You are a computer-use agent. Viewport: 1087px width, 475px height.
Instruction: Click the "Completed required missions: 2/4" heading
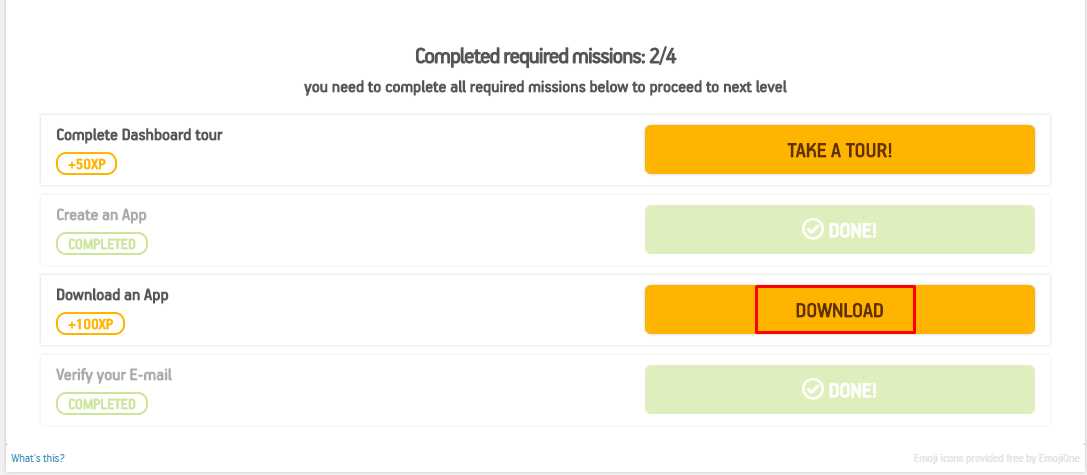(x=546, y=56)
